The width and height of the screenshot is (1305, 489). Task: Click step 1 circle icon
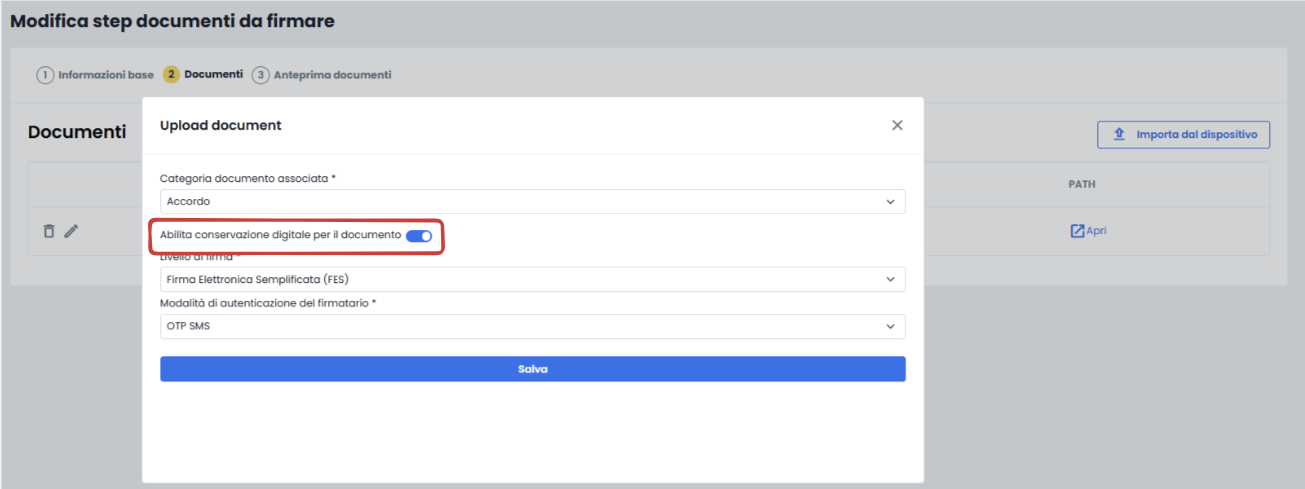click(x=45, y=75)
